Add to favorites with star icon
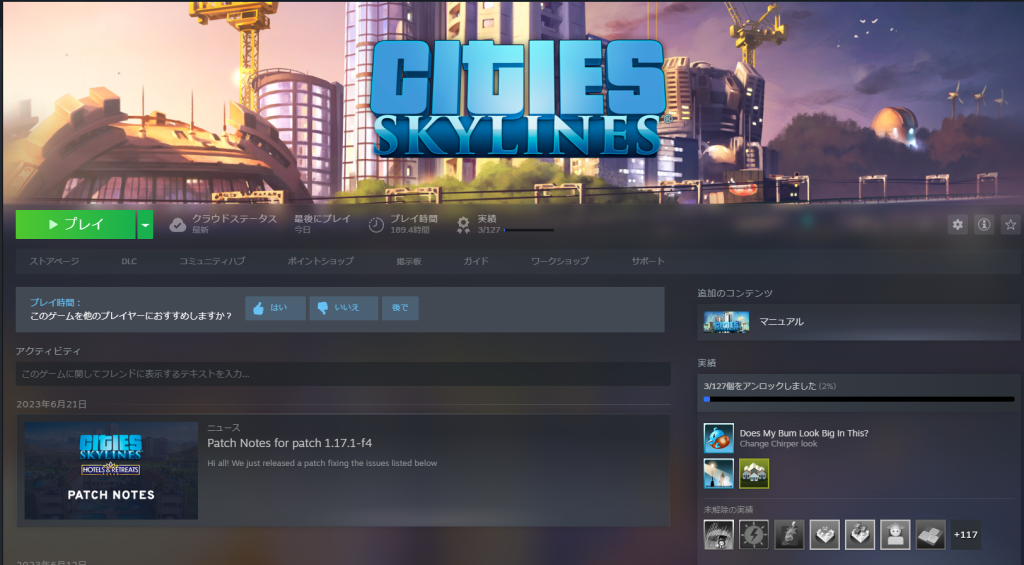 tap(1011, 225)
